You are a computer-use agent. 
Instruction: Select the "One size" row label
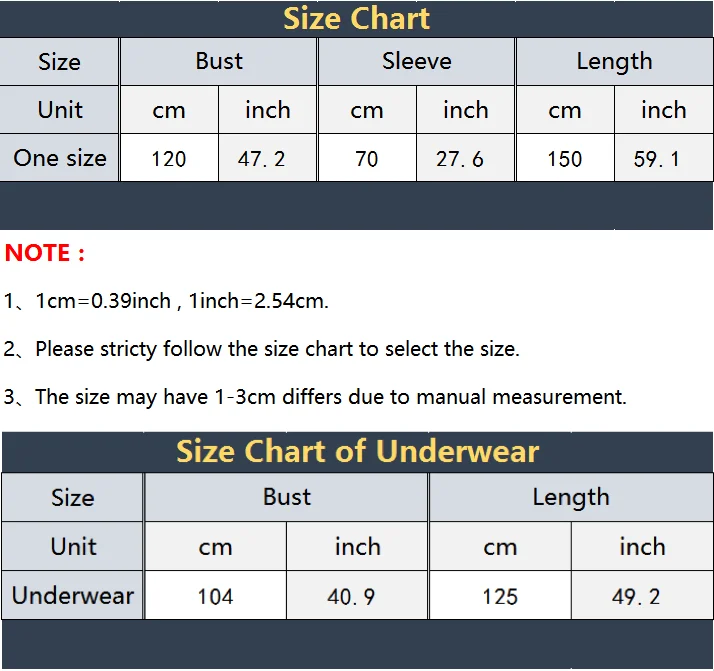(60, 157)
